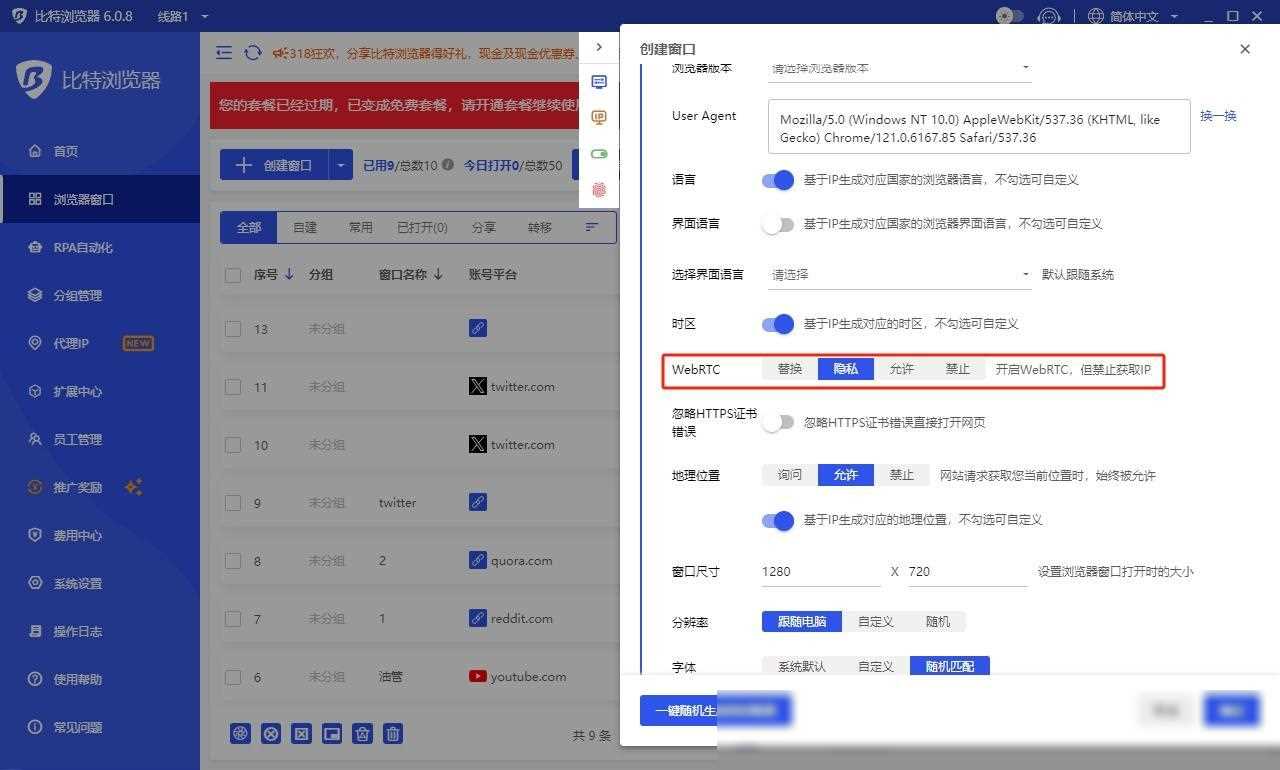Click the link platform icon in row 13
This screenshot has width=1280, height=770.
pyautogui.click(x=478, y=328)
